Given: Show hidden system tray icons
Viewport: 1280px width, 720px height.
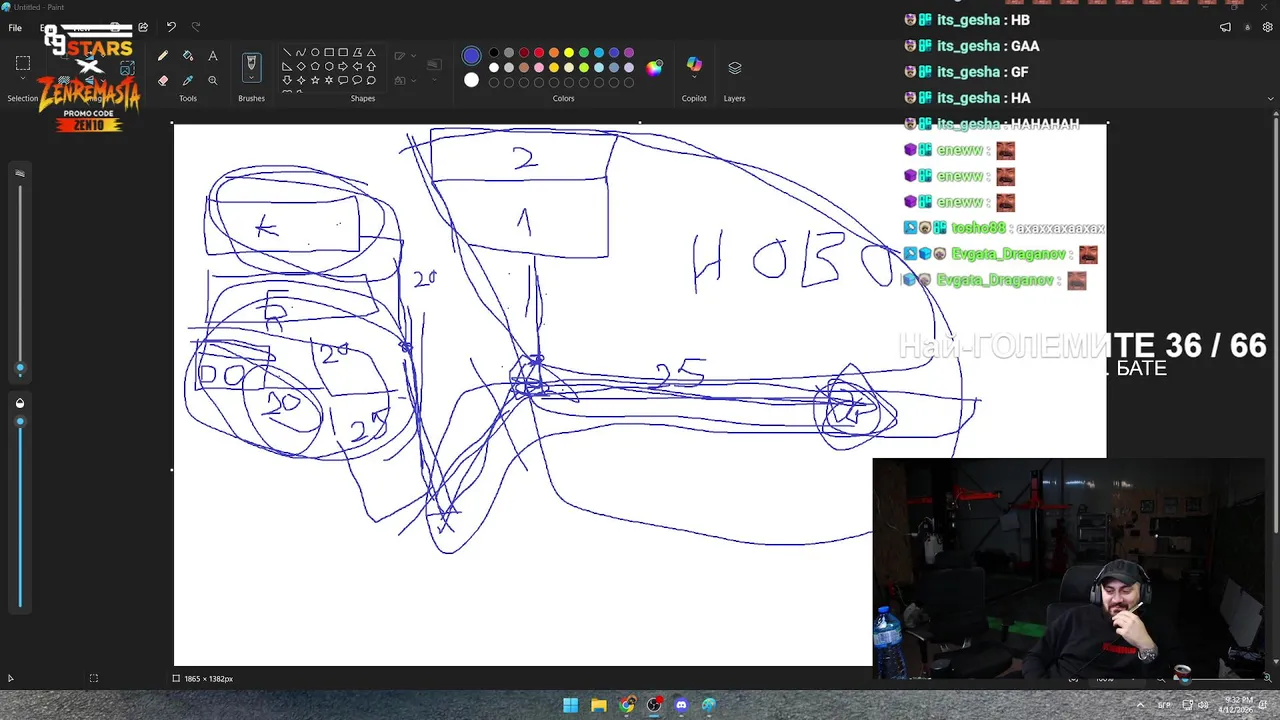Looking at the screenshot, I should 1140,705.
